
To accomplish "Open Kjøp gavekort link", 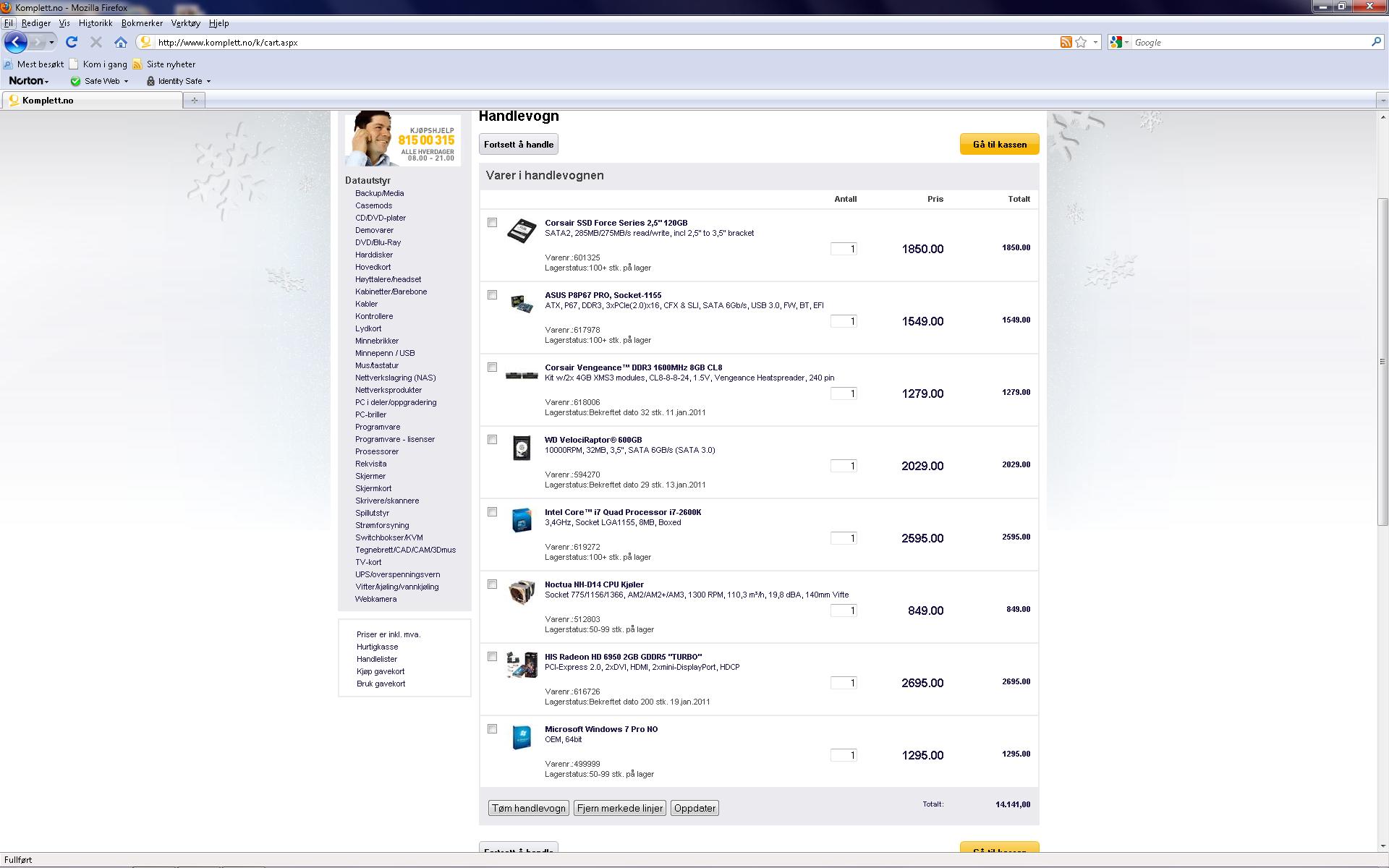I will coord(381,671).
